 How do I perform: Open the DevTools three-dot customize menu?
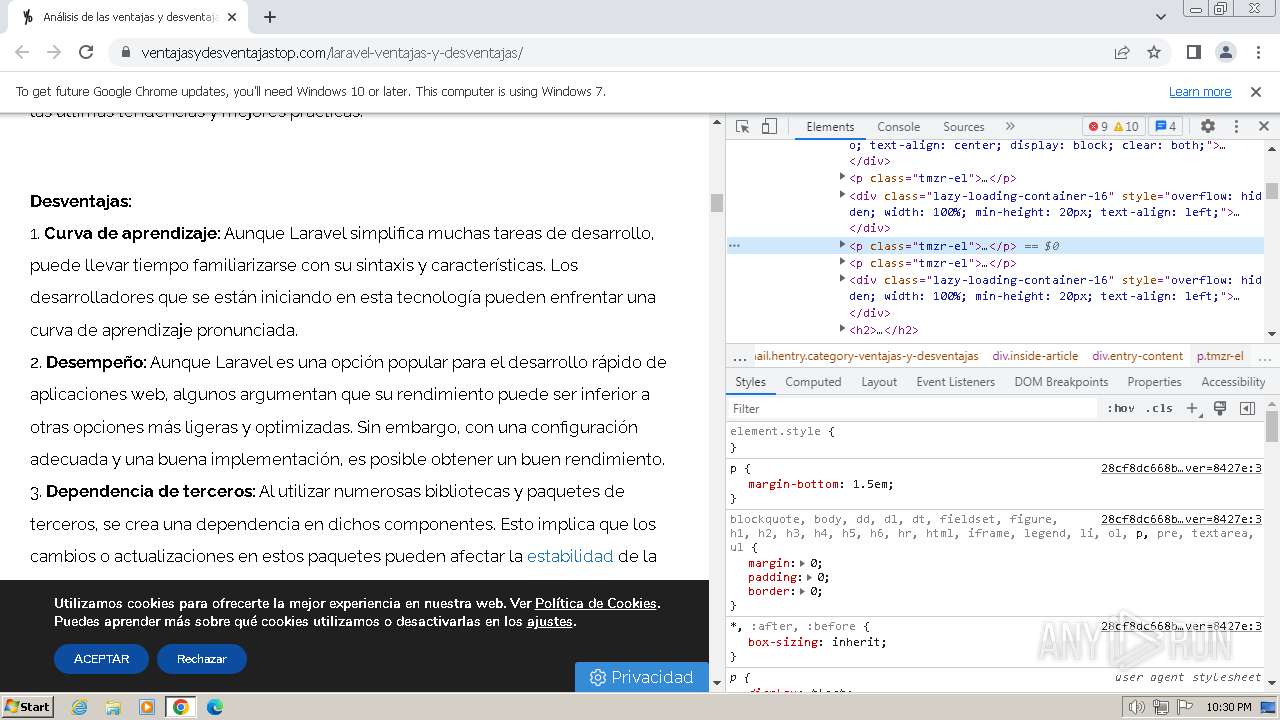1236,127
